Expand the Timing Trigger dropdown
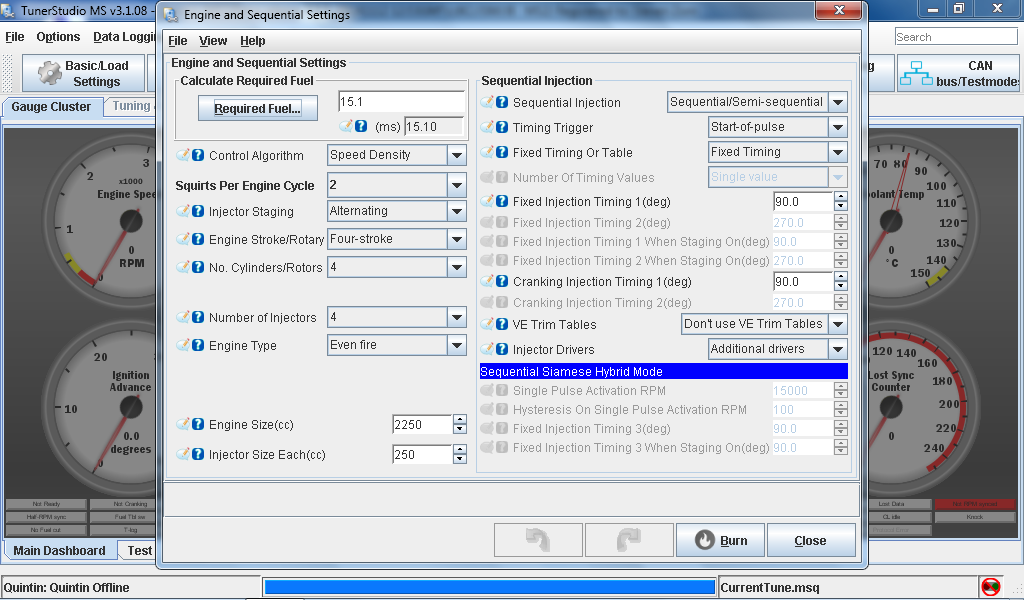This screenshot has width=1024, height=600. click(x=838, y=127)
